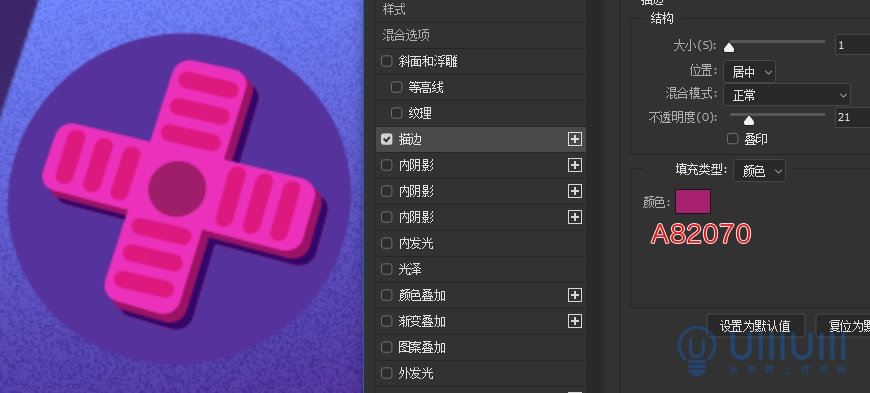Open the stroke 颜色 swatch picker
Image resolution: width=870 pixels, height=393 pixels.
692,201
